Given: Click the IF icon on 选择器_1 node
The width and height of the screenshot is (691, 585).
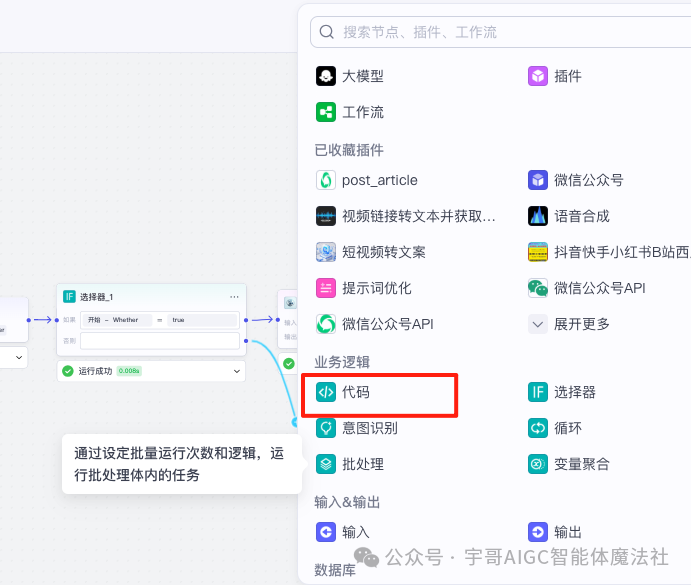Looking at the screenshot, I should (69, 296).
